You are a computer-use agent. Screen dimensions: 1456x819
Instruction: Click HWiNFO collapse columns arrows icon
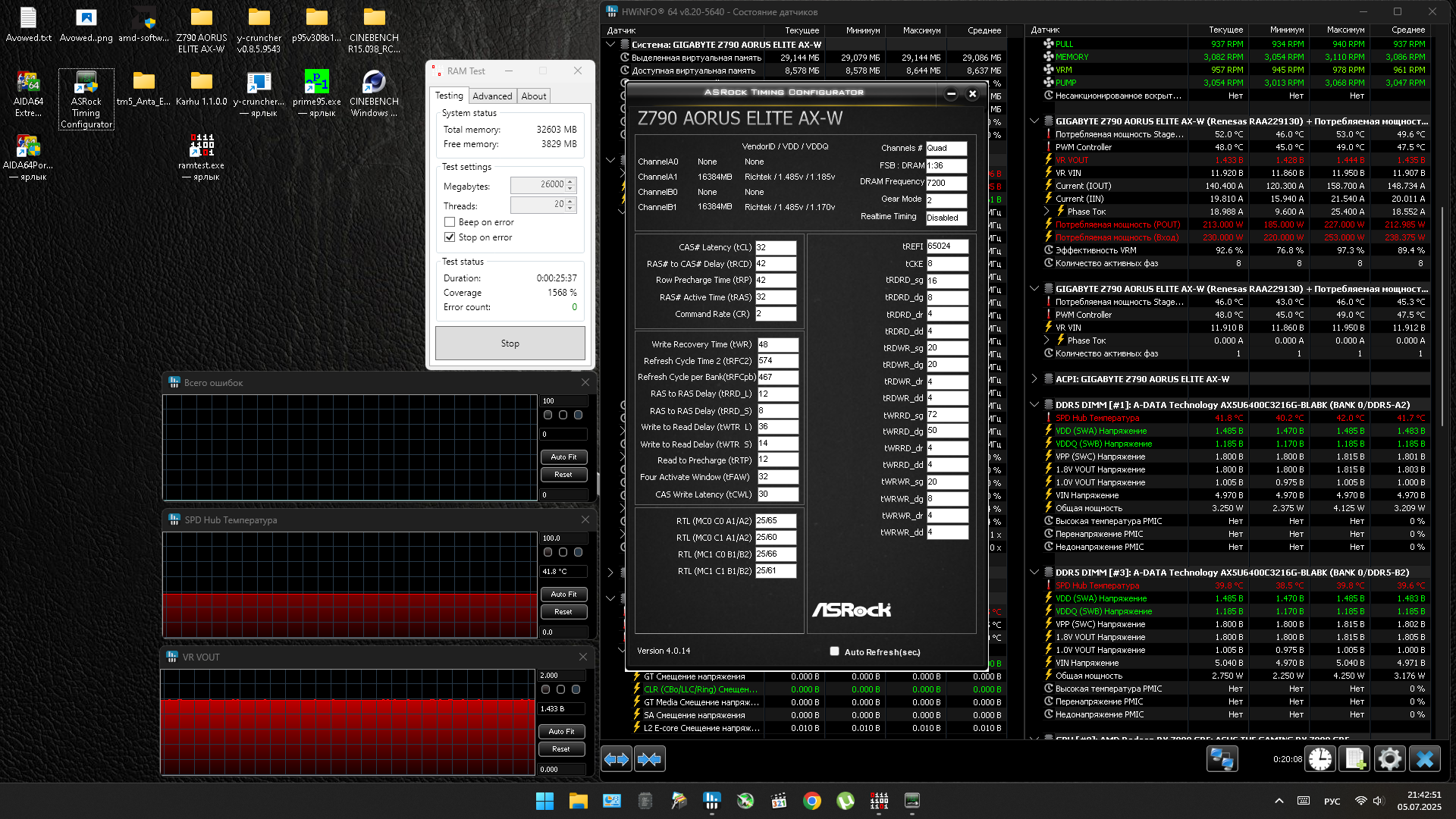tap(650, 759)
